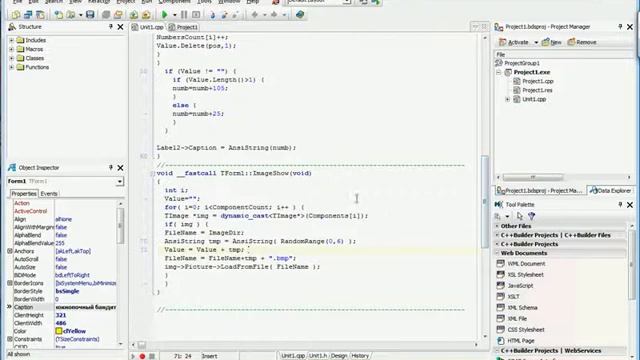
Task: Click the clYellow color swatch
Action: (59, 331)
